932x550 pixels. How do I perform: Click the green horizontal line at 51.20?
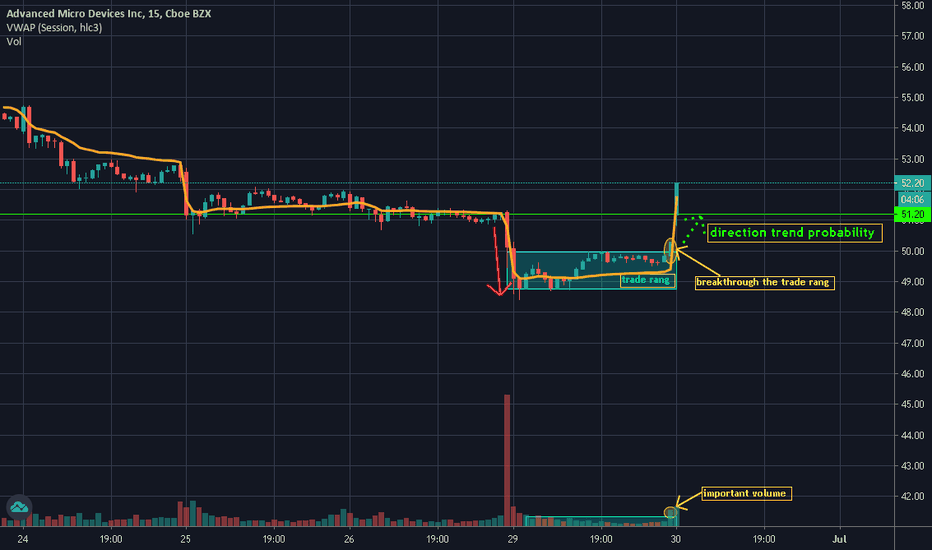pyautogui.click(x=447, y=214)
